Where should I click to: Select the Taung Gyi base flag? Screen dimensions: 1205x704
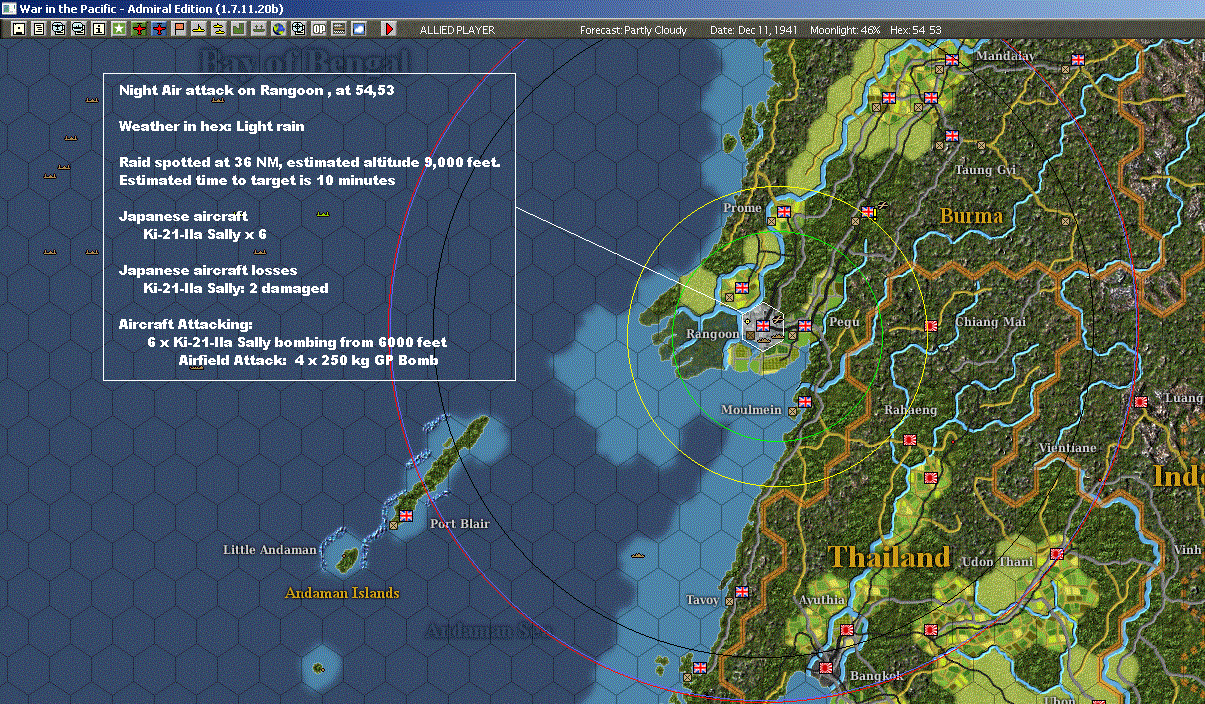click(952, 135)
